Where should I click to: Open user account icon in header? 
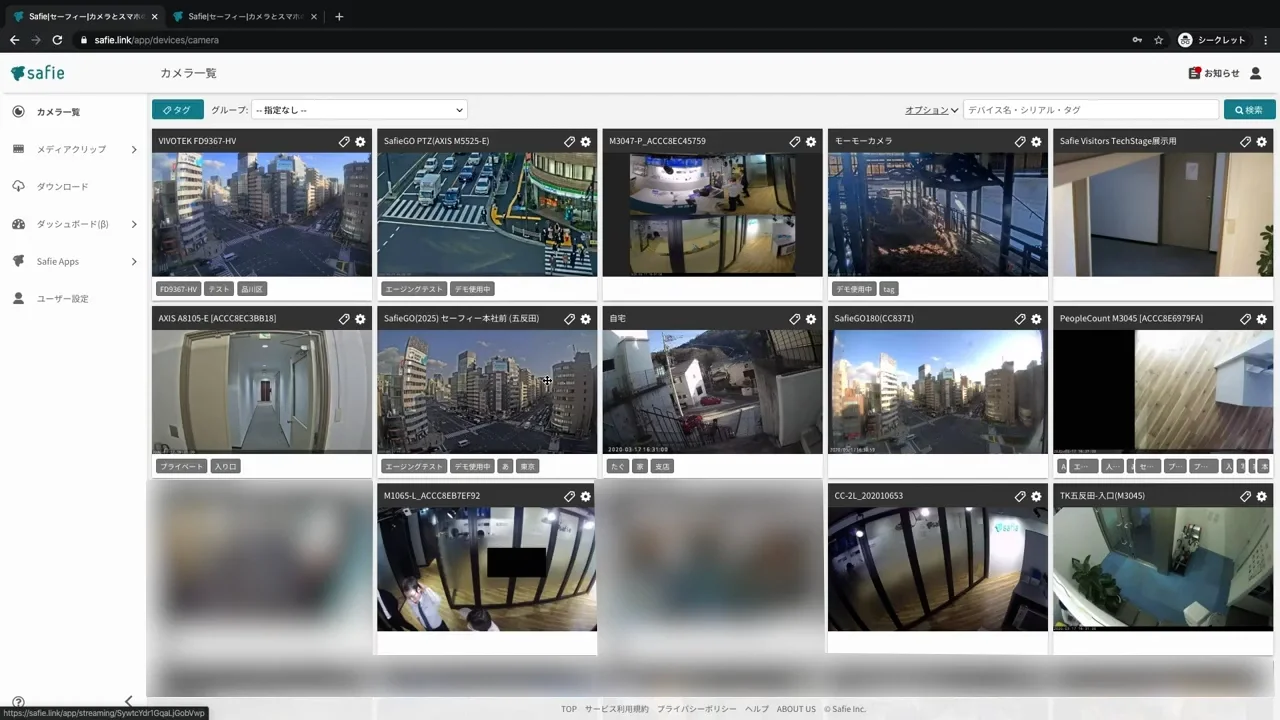click(x=1256, y=73)
